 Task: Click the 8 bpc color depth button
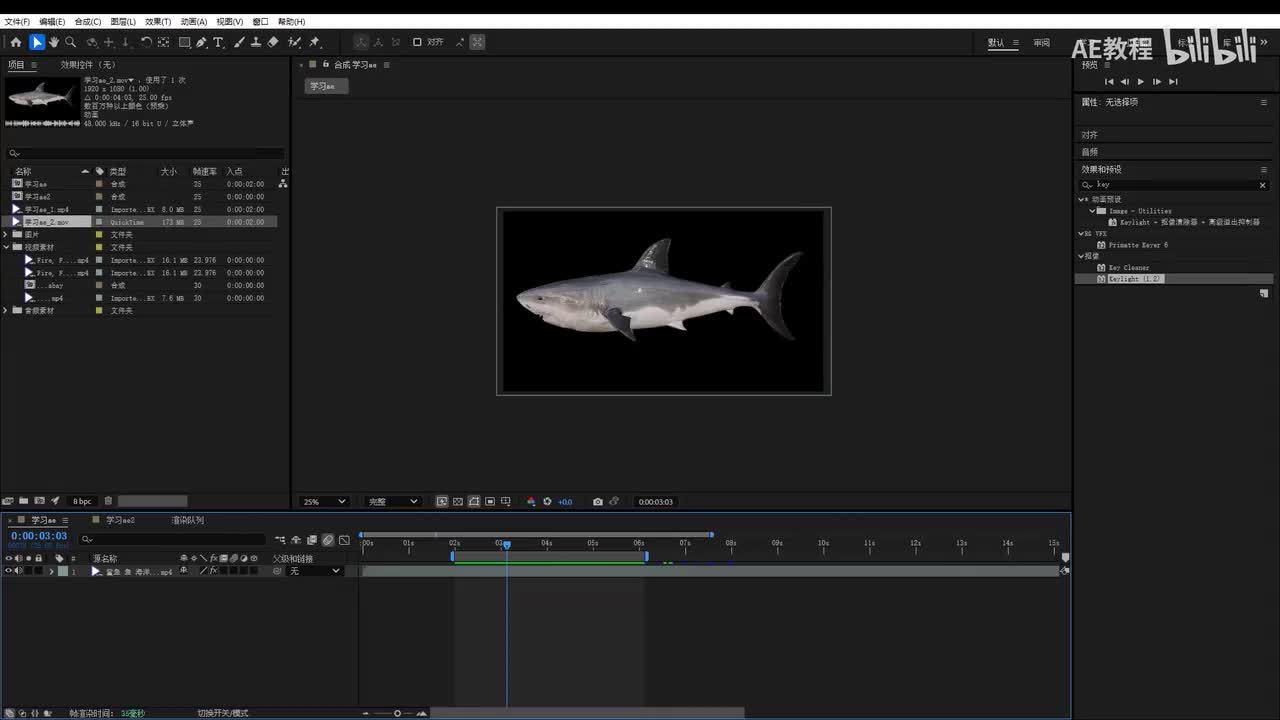82,501
